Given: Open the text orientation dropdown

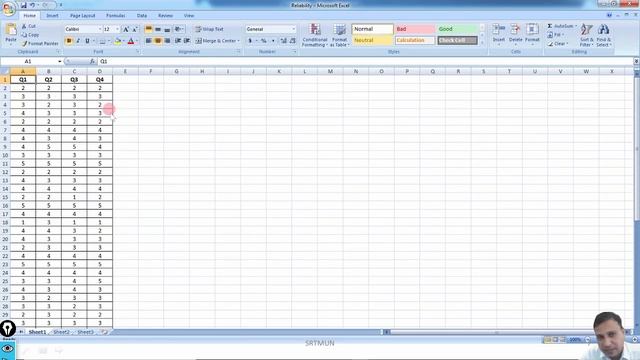Looking at the screenshot, I should click(x=179, y=29).
